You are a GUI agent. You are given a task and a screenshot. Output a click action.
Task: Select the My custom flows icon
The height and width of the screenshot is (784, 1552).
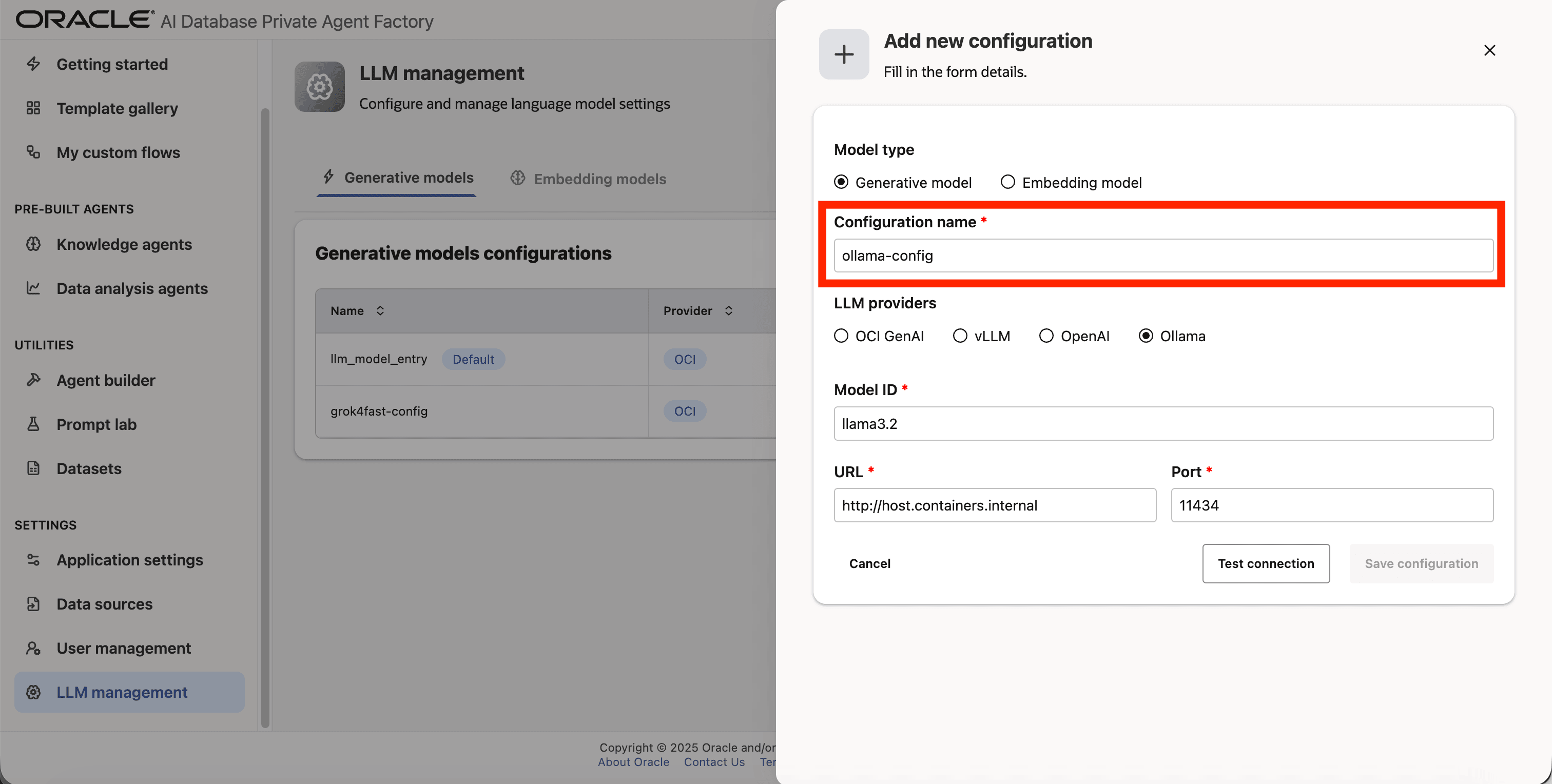[x=33, y=152]
